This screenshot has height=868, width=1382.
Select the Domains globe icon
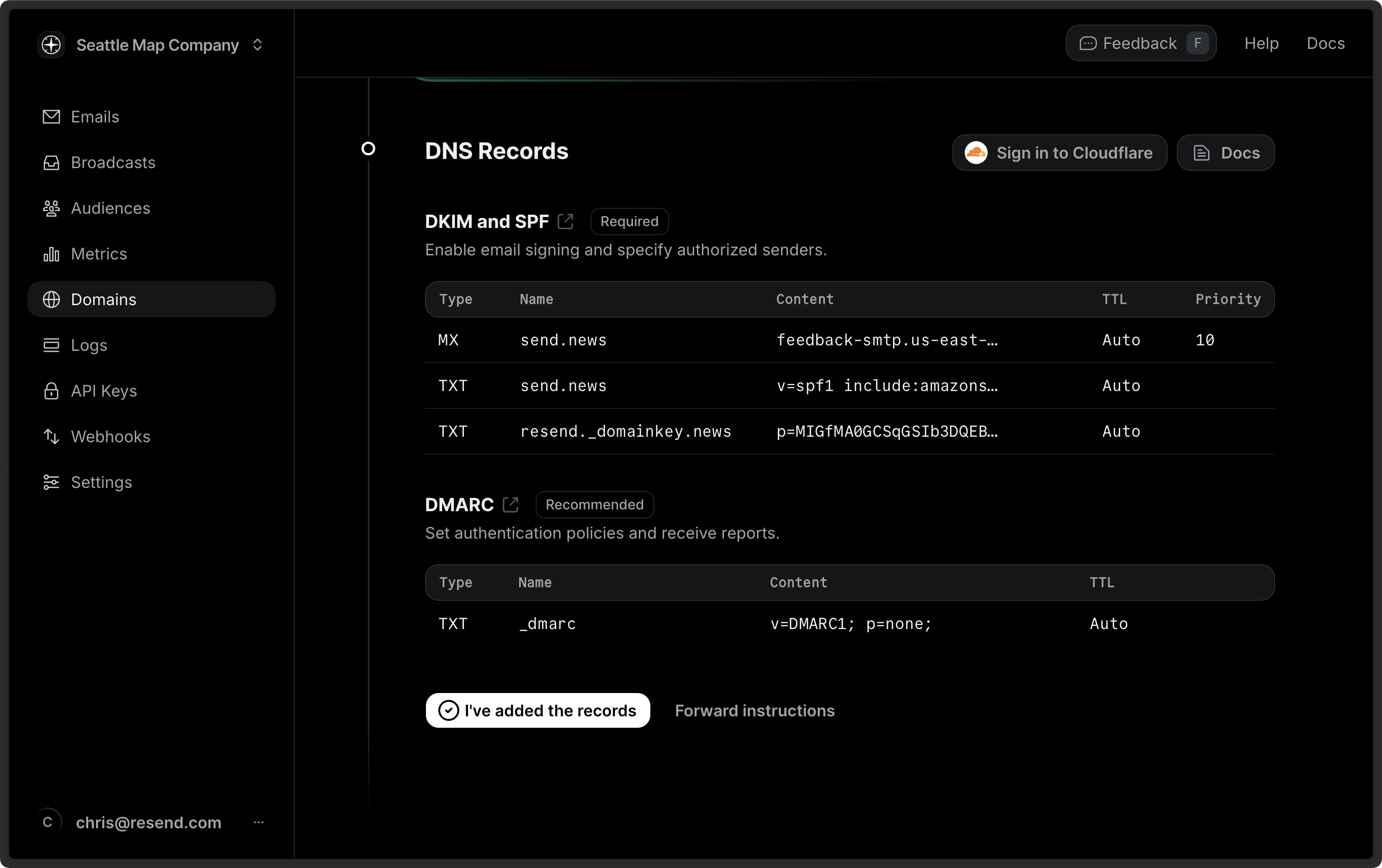tap(51, 300)
